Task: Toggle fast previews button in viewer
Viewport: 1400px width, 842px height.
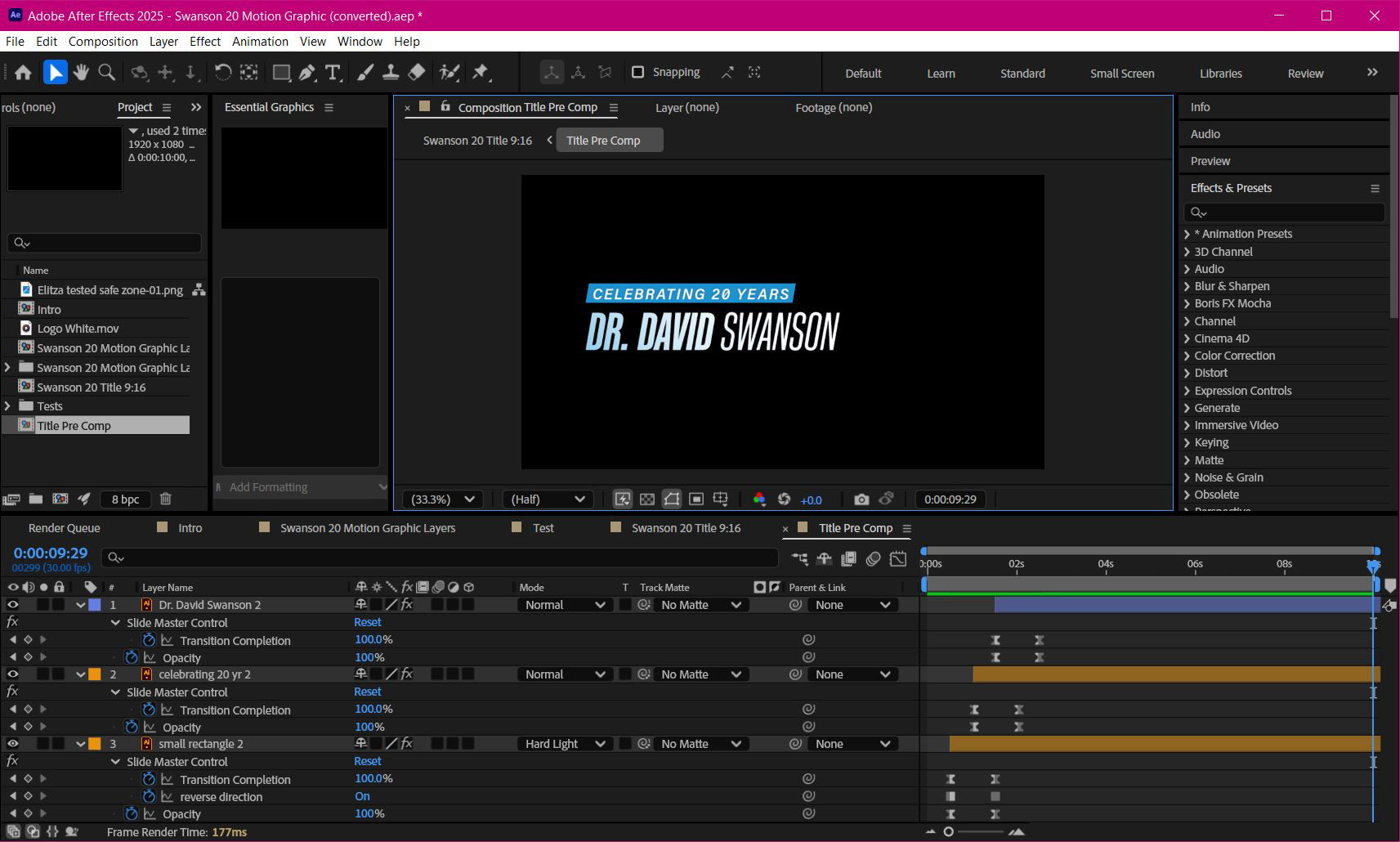Action: pos(623,499)
